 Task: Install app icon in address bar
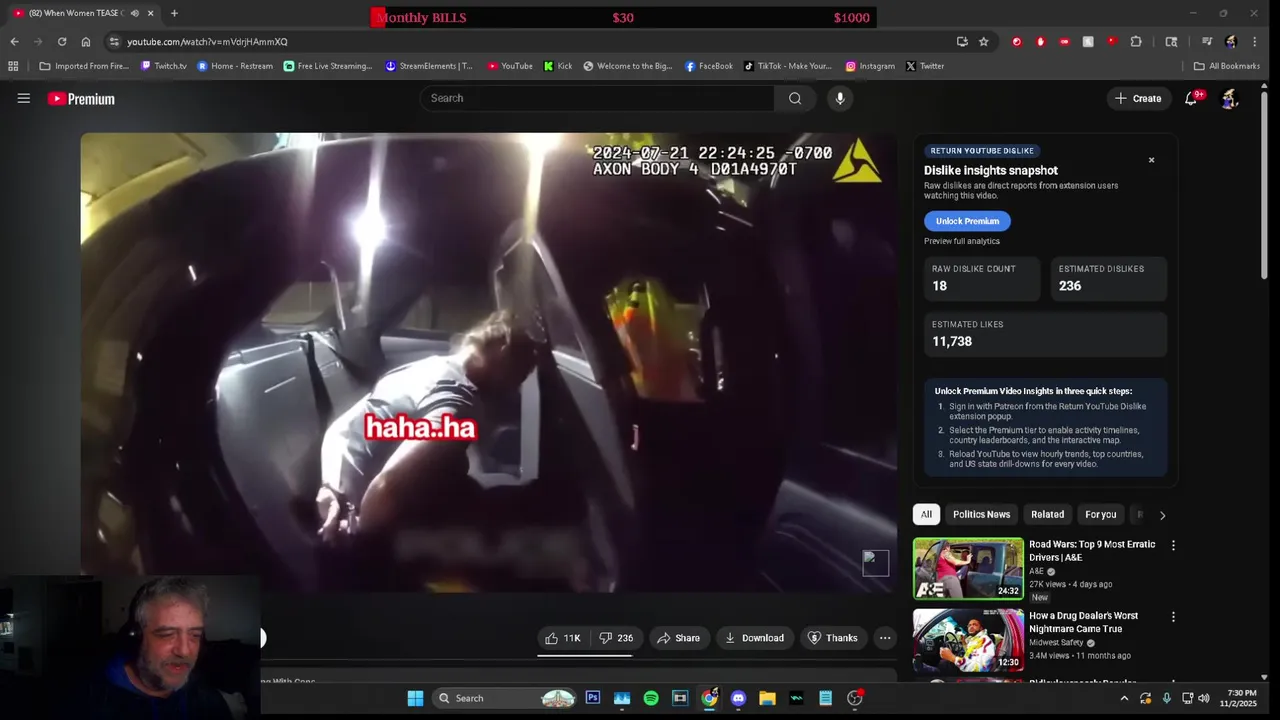click(962, 42)
